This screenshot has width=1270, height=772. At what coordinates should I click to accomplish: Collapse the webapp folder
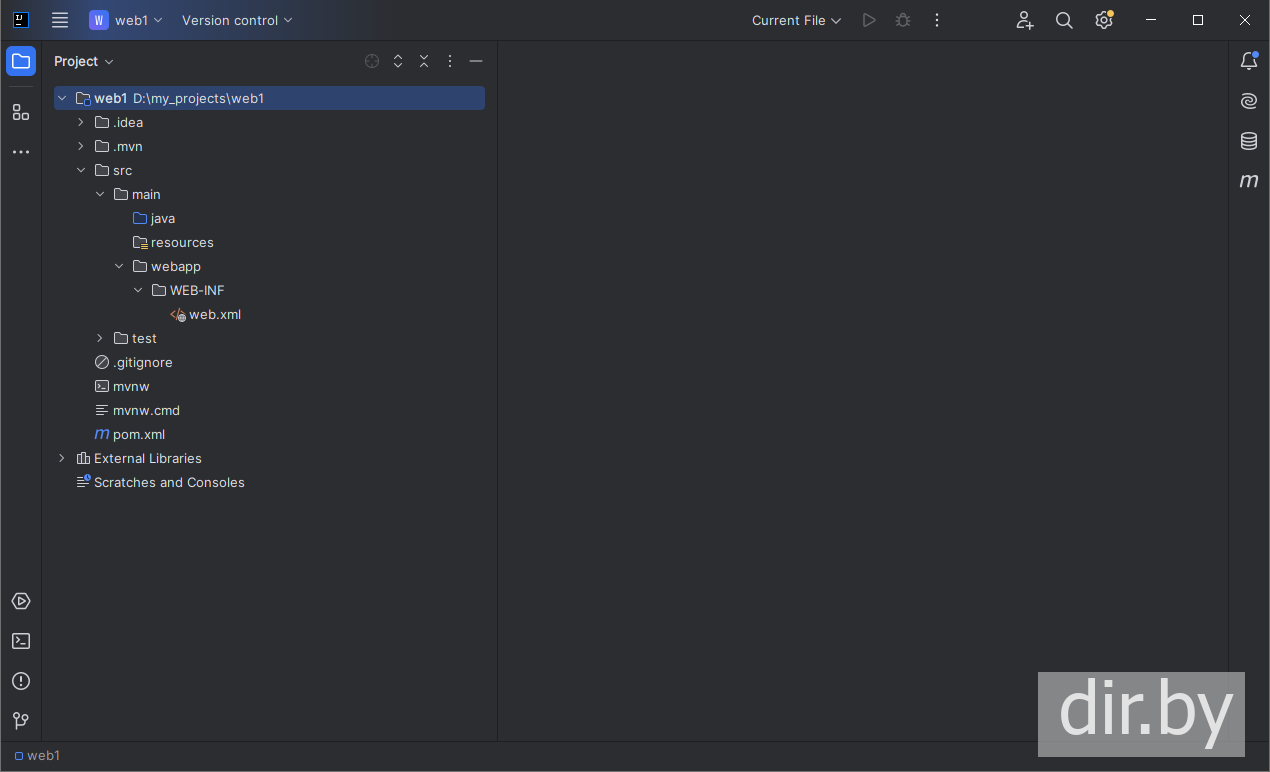pyautogui.click(x=119, y=266)
